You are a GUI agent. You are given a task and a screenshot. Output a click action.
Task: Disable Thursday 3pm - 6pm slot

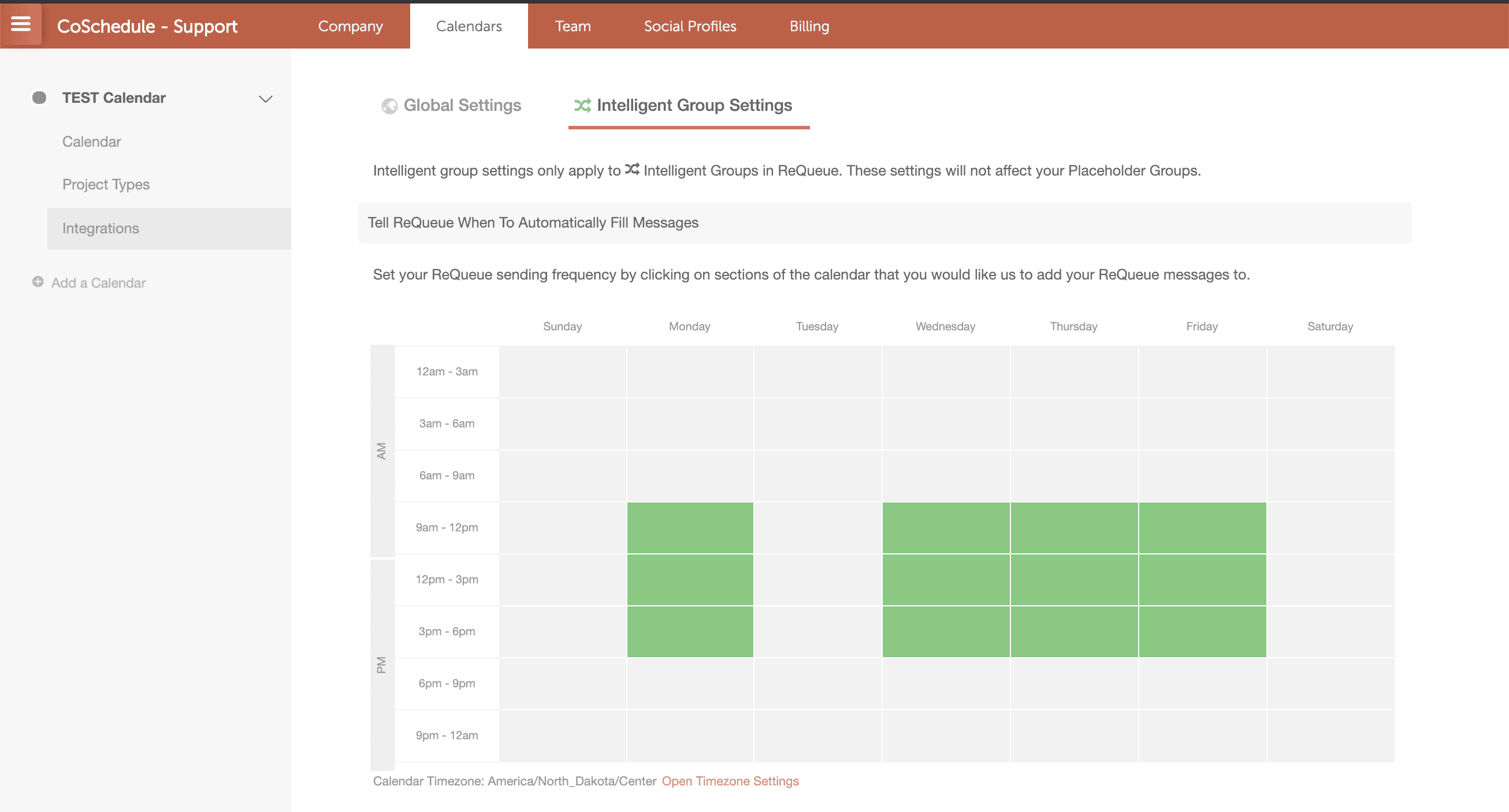[1075, 632]
